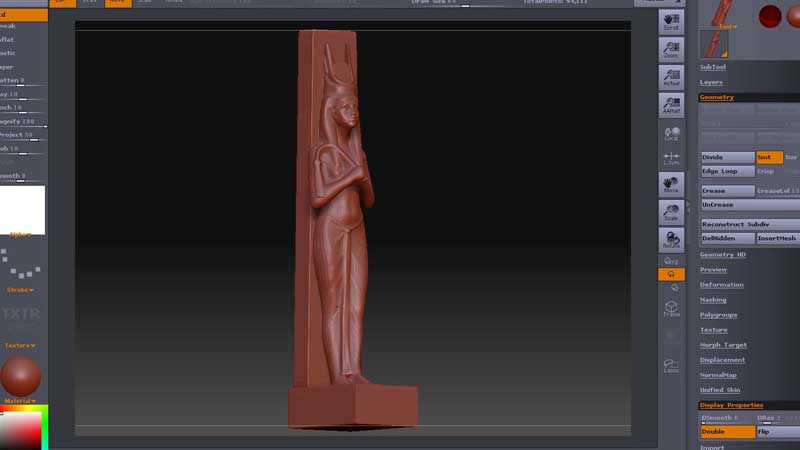The image size is (800, 450).
Task: Toggle Local transformations icon
Action: (671, 134)
